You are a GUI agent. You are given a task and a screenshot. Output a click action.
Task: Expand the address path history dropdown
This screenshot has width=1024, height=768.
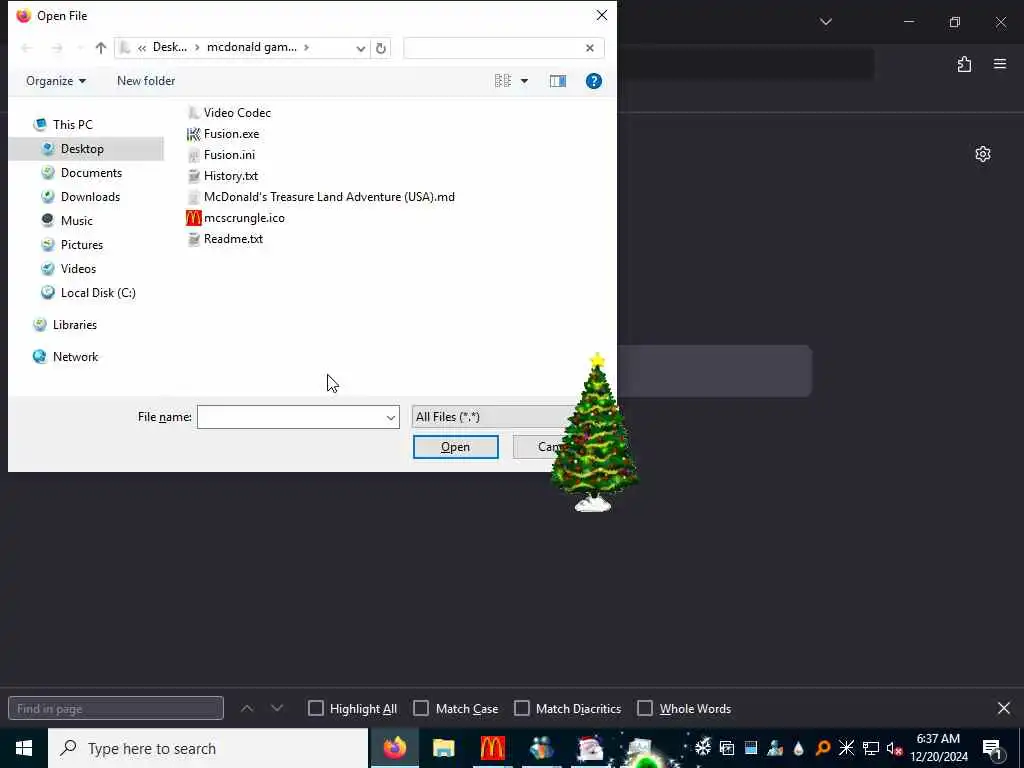click(x=360, y=48)
